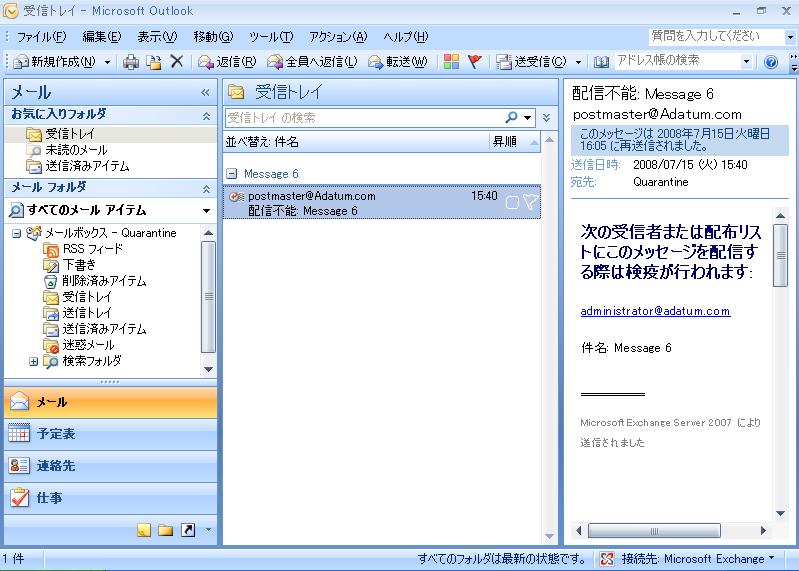799x571 pixels.
Task: Collapse the メールボックス - Quarantine tree node
Action: point(16,233)
